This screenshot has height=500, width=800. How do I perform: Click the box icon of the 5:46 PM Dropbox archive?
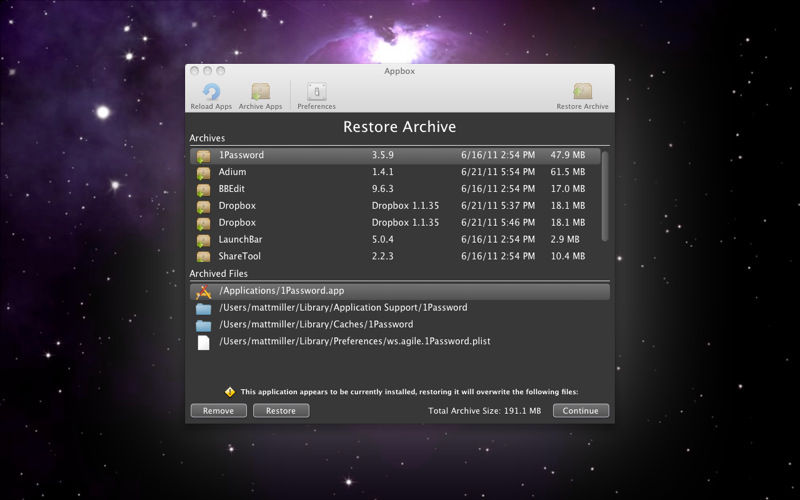pos(204,223)
